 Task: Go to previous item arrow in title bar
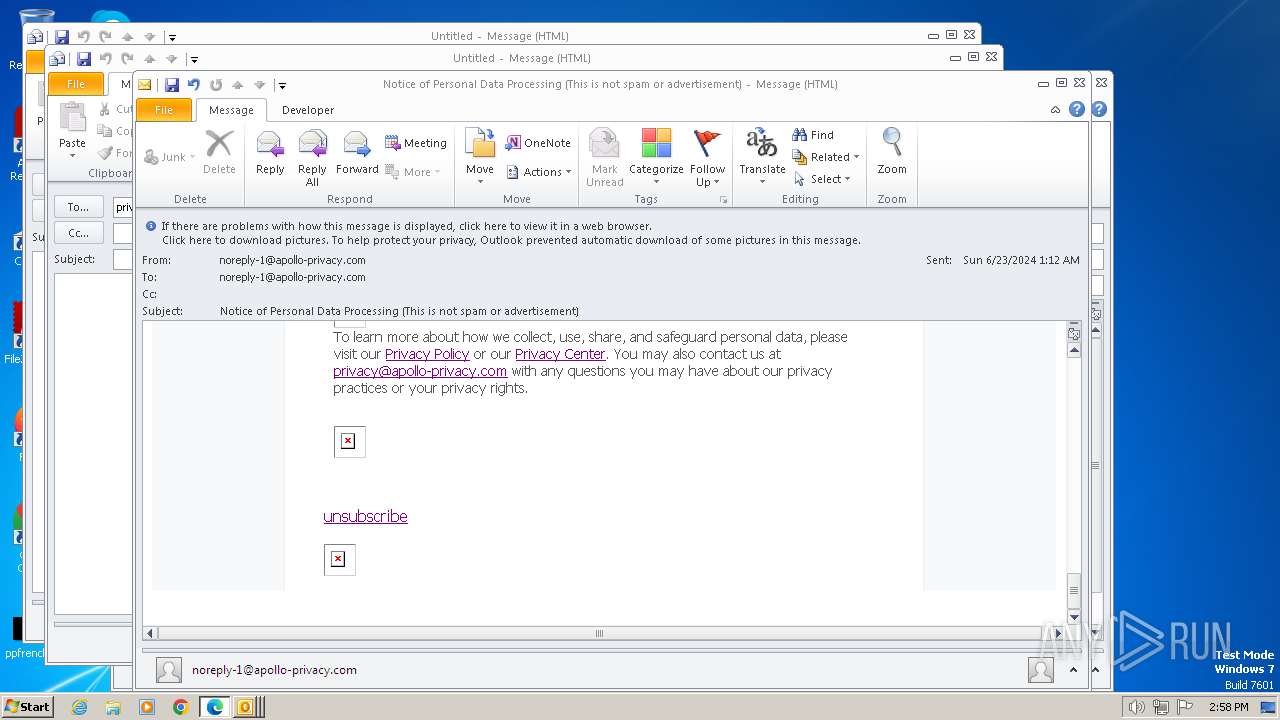click(238, 85)
